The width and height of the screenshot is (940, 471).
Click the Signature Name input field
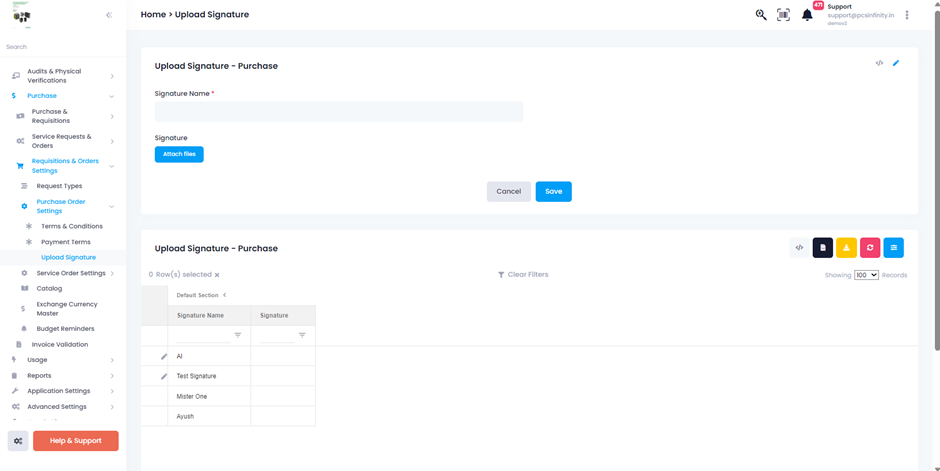pos(339,112)
